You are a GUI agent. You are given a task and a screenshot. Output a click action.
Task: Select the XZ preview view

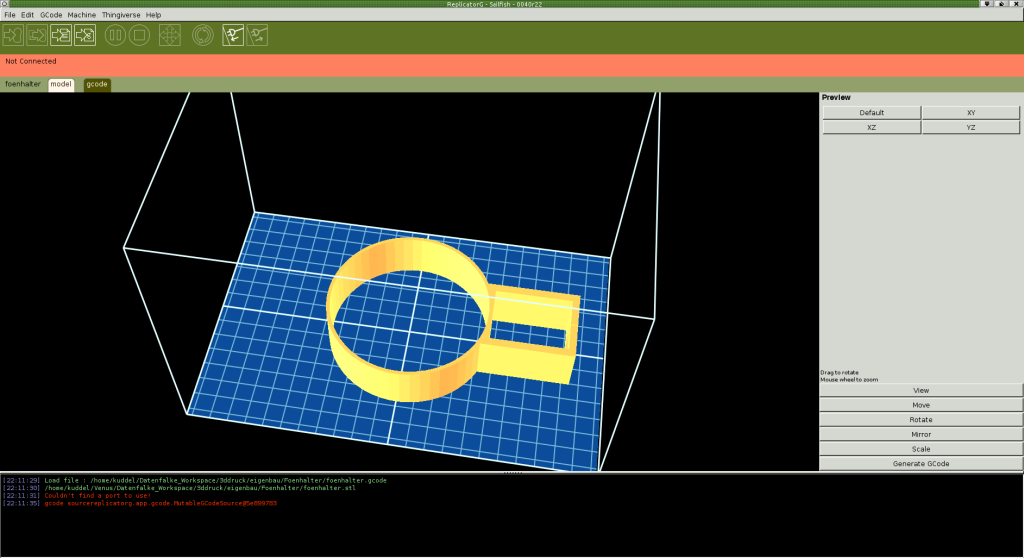coord(871,127)
